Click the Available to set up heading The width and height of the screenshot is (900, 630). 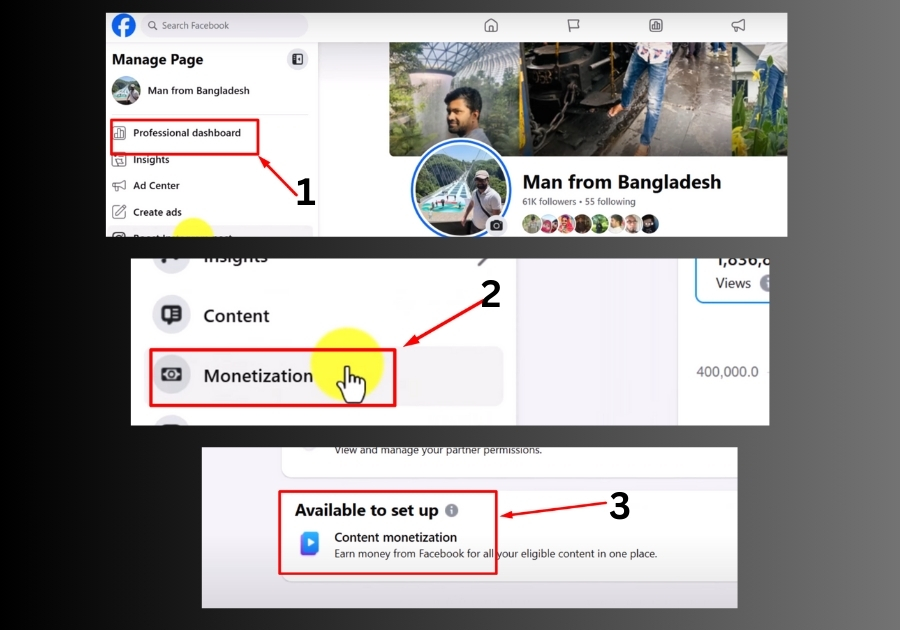(x=367, y=510)
